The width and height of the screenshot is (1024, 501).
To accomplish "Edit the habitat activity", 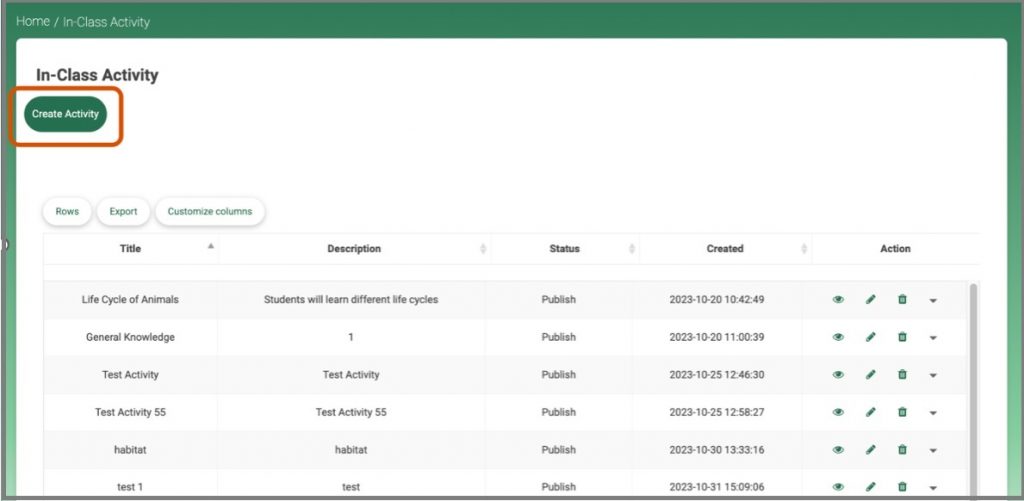I will click(870, 450).
